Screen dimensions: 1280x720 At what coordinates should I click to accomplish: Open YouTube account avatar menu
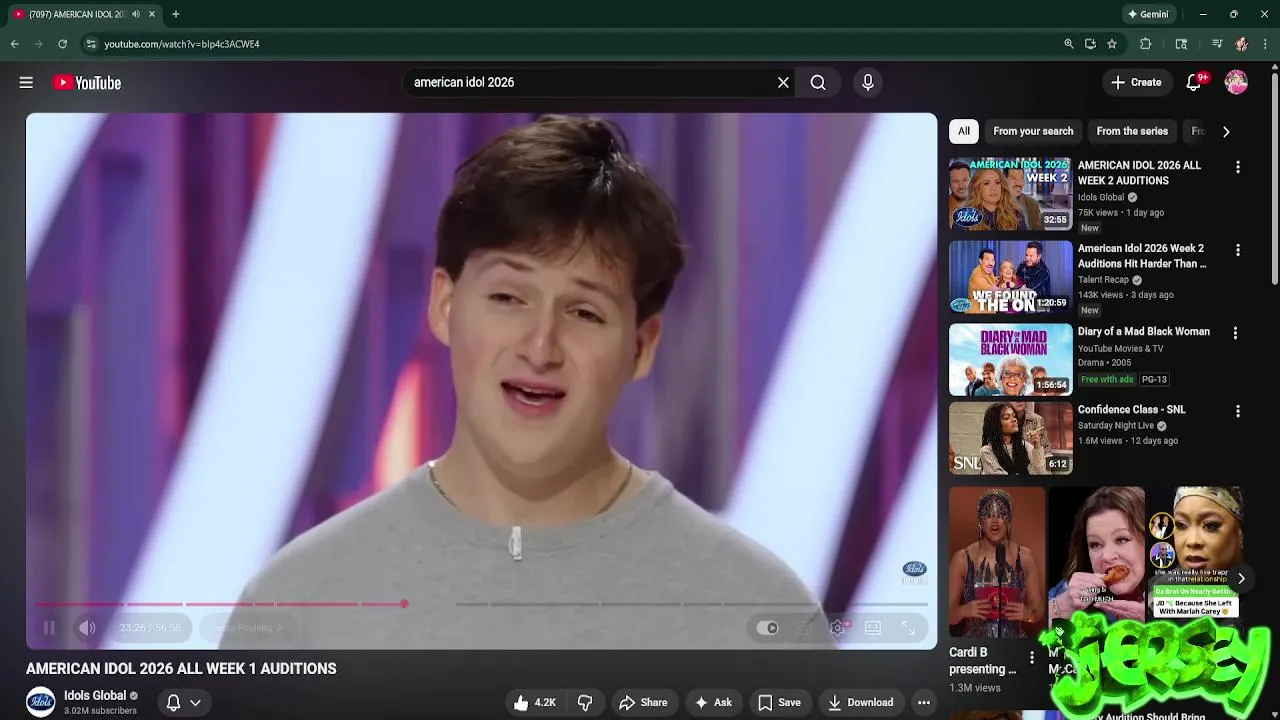point(1236,83)
